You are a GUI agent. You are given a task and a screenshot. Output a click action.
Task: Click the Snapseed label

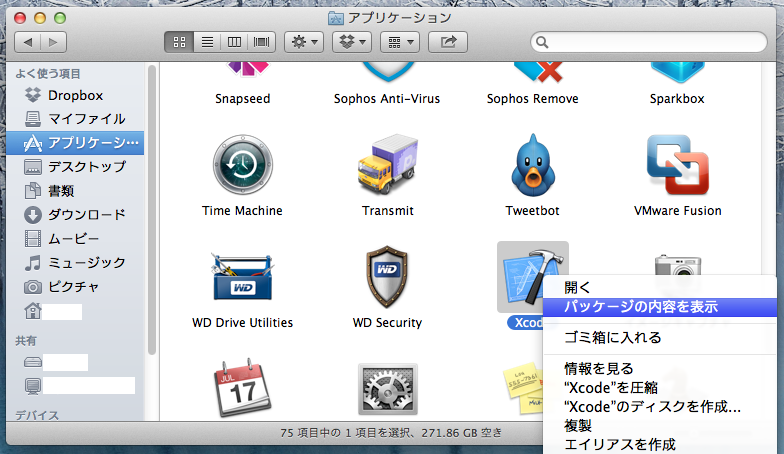[x=242, y=99]
